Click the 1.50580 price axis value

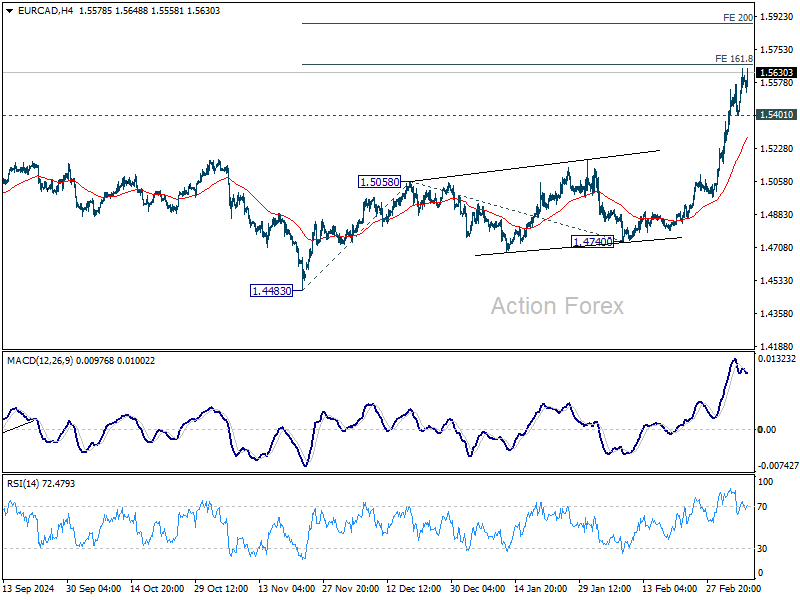(777, 182)
